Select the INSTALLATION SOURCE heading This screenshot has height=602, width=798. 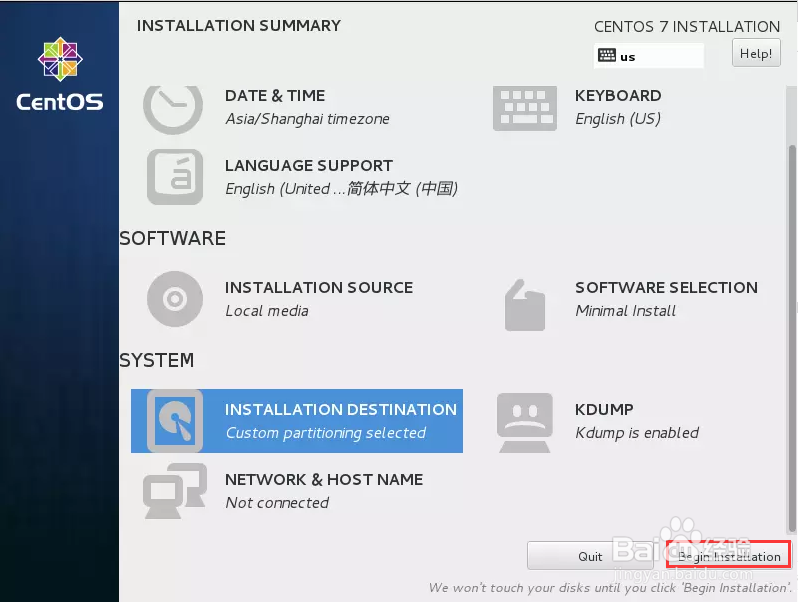319,288
